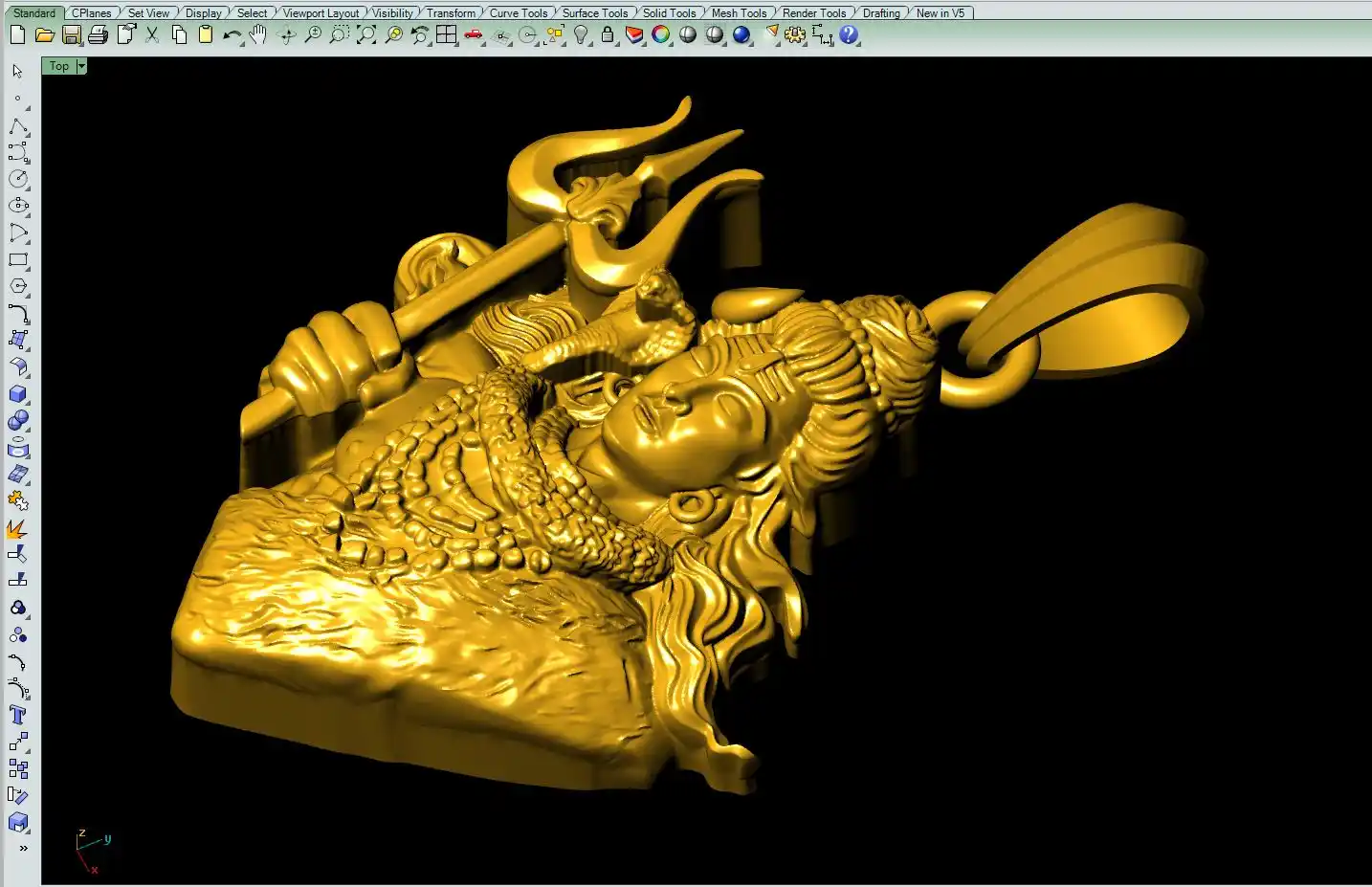Switch to the Mesh Tools tab
The width and height of the screenshot is (1372, 887).
click(739, 12)
